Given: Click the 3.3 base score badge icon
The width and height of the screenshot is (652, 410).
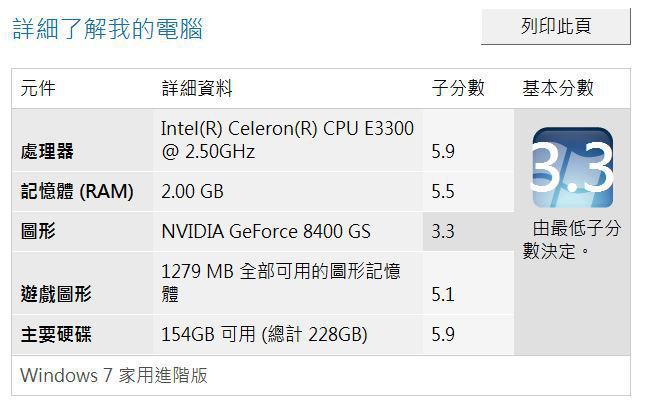Looking at the screenshot, I should (x=573, y=168).
